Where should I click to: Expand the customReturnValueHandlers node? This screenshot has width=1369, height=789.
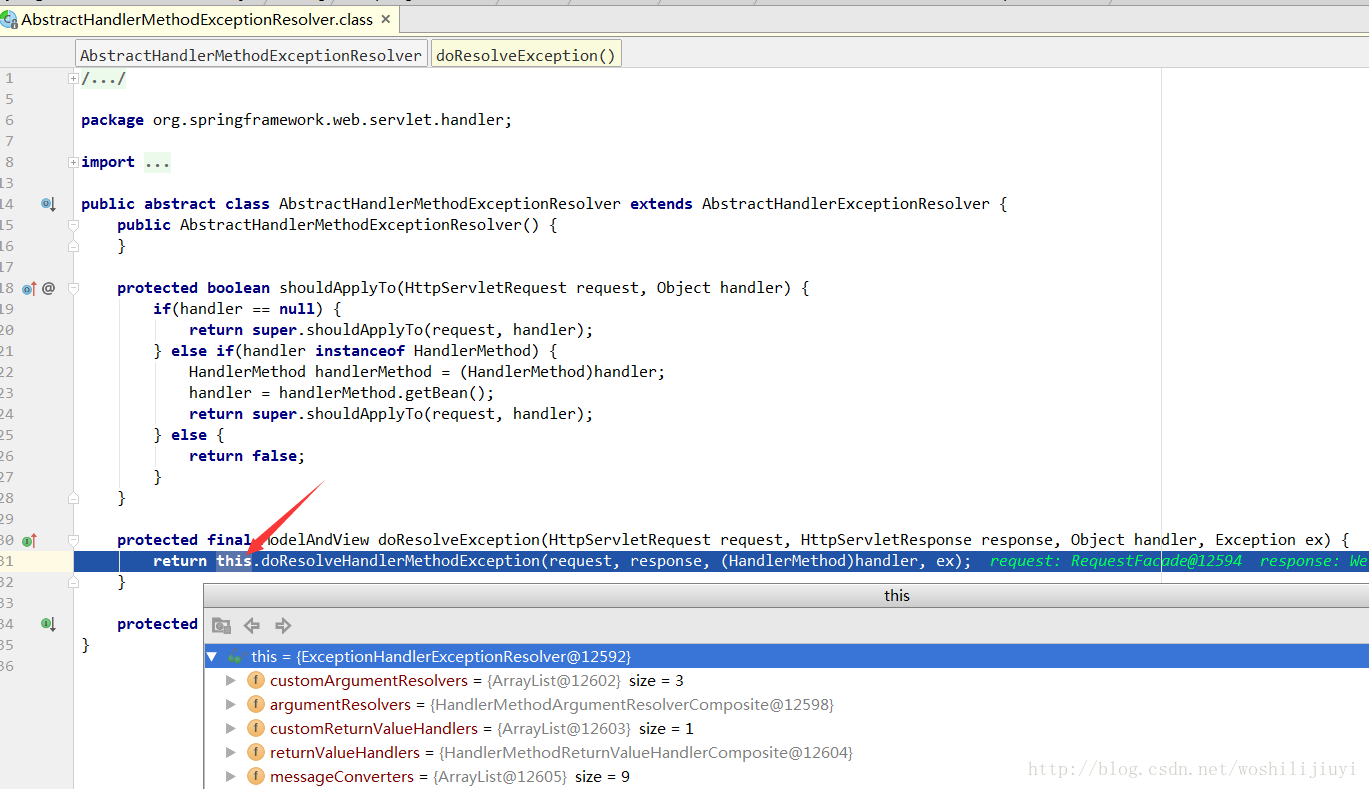[x=231, y=729]
